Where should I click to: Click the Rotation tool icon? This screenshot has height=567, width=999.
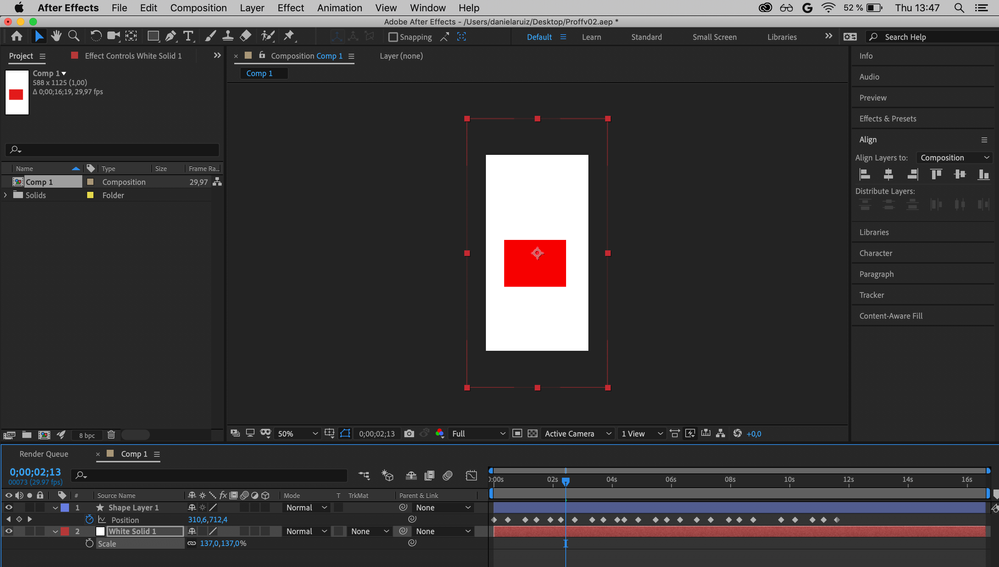tap(95, 37)
